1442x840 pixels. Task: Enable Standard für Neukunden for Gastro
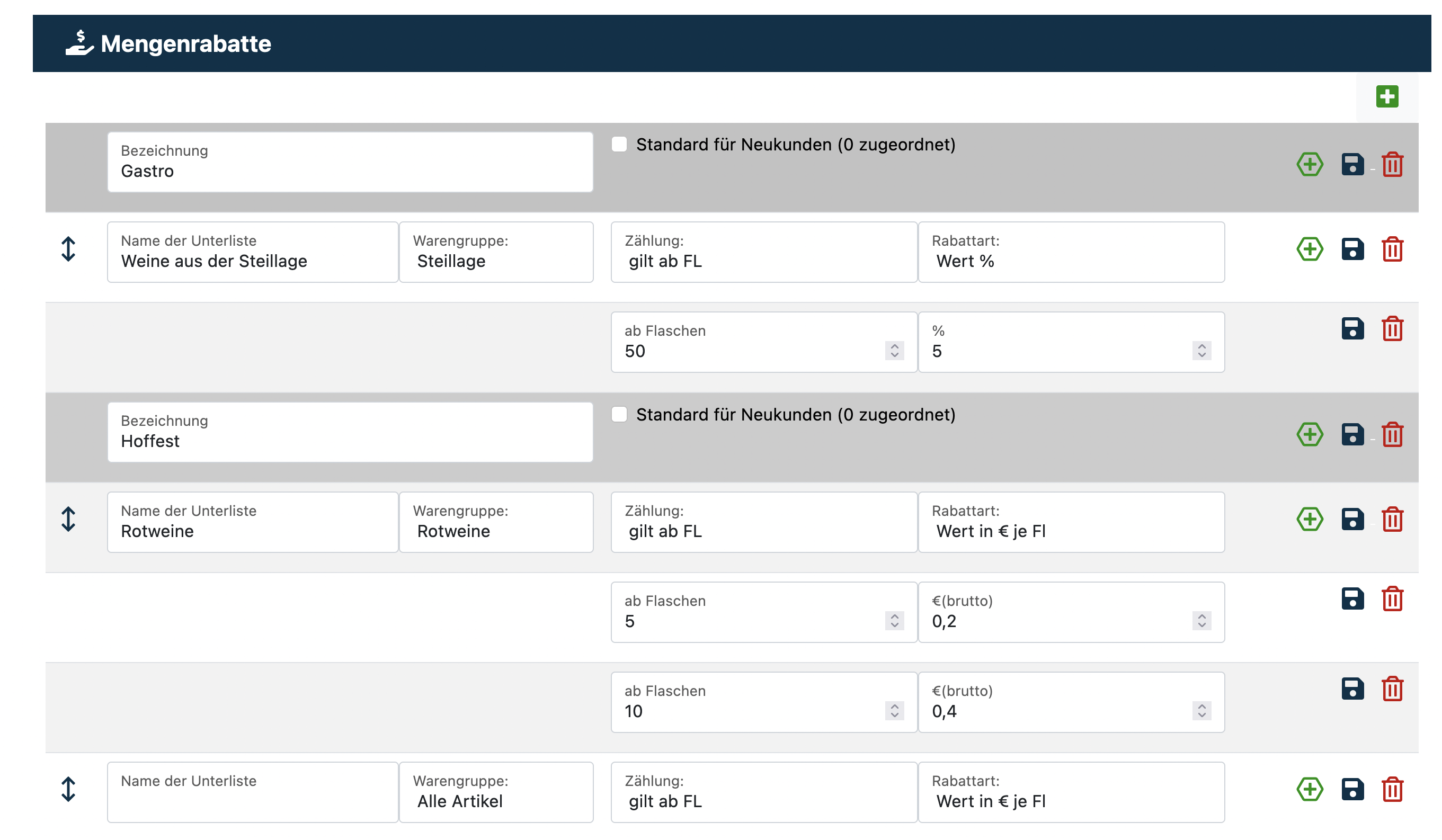click(619, 144)
